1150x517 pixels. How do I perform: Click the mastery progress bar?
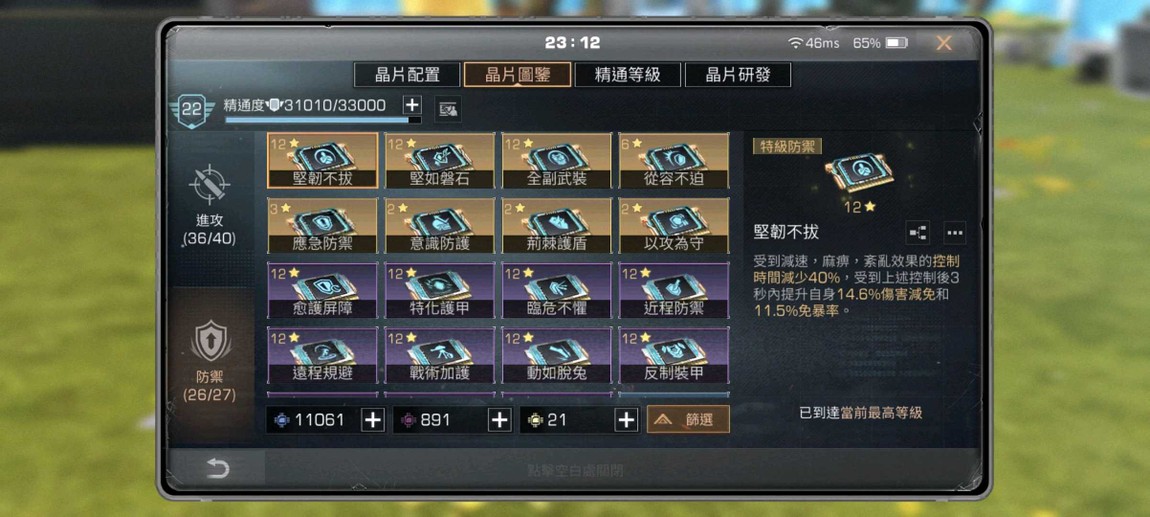pos(323,120)
